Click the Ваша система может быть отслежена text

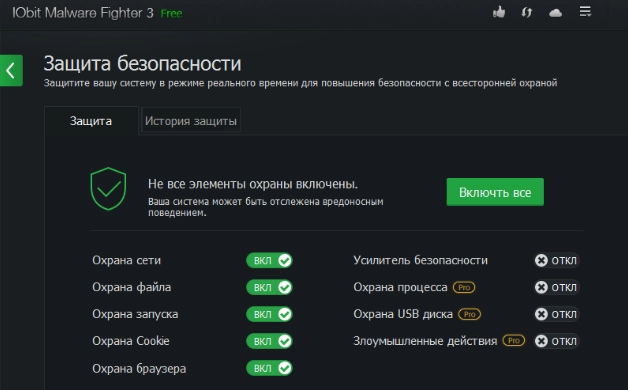pos(266,207)
